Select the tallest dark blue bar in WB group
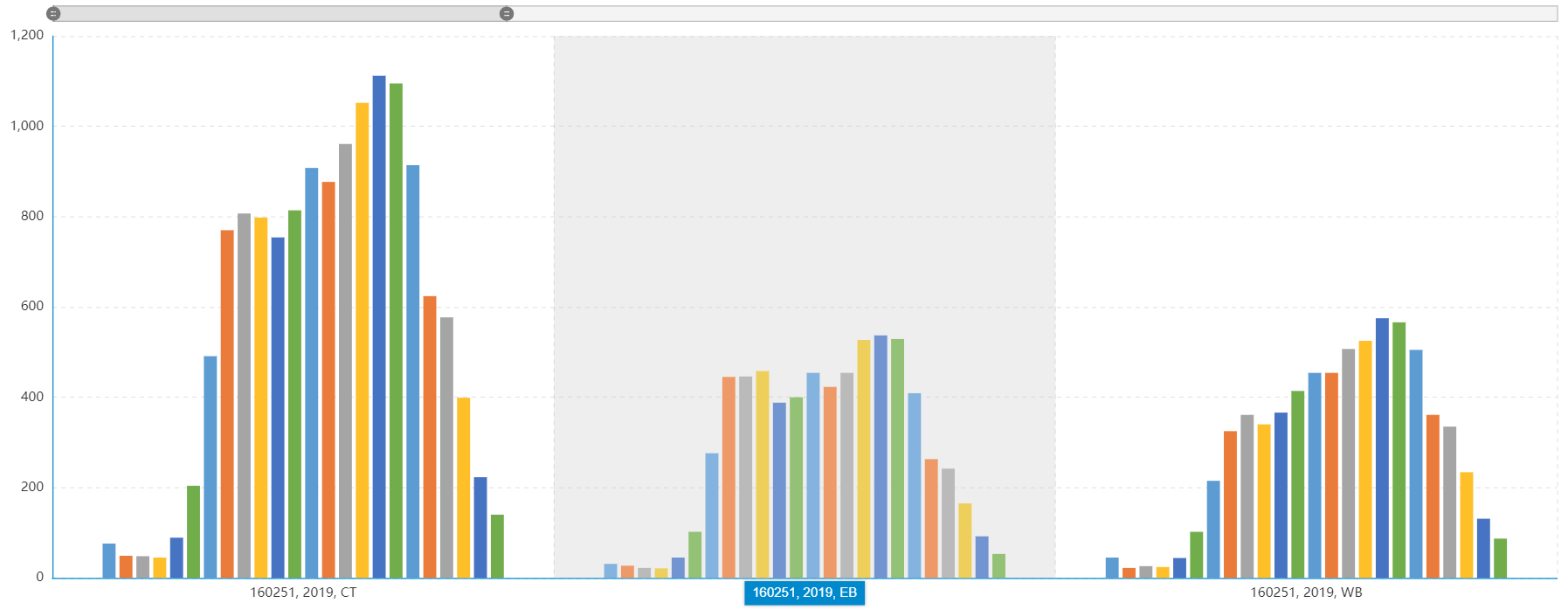This screenshot has height=610, width=1568. point(1382,447)
